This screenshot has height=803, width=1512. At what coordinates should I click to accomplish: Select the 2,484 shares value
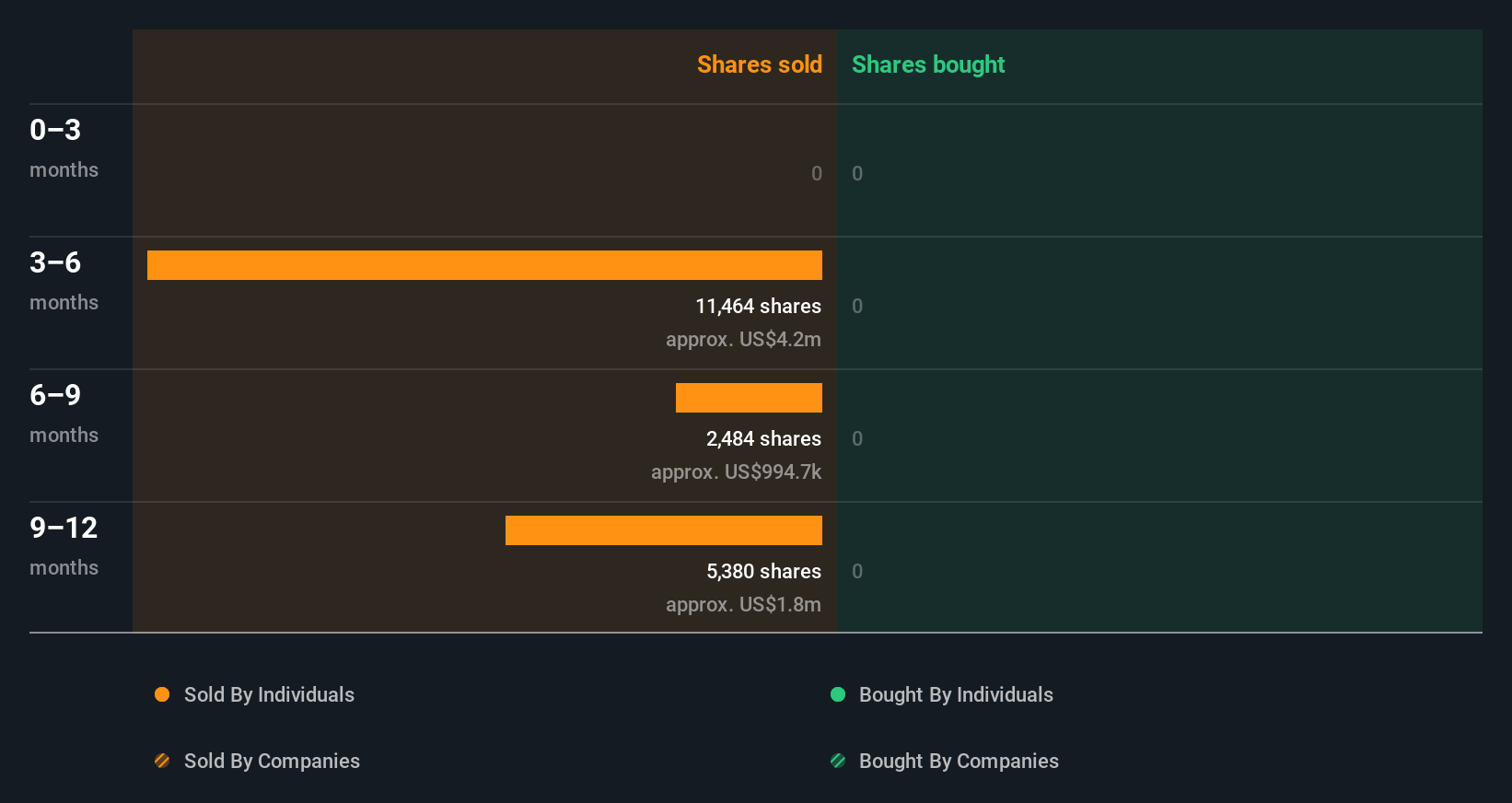coord(763,438)
